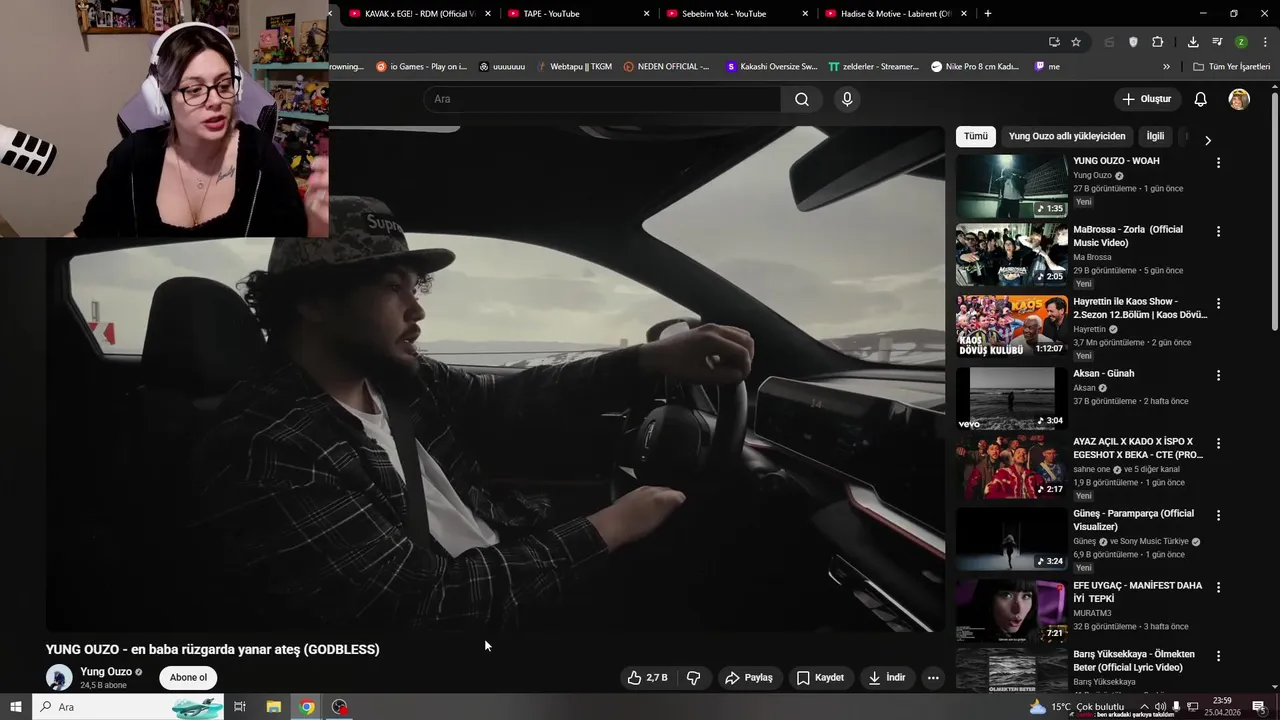Screen dimensions: 1280x720
Task: Click the Oluştur create button
Action: [1146, 99]
